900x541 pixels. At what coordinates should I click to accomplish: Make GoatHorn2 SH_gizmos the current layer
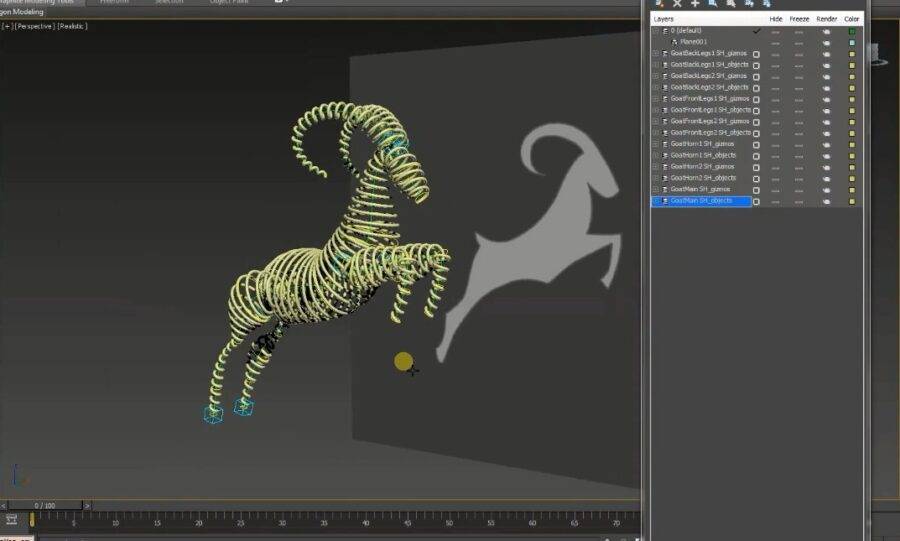click(x=756, y=168)
